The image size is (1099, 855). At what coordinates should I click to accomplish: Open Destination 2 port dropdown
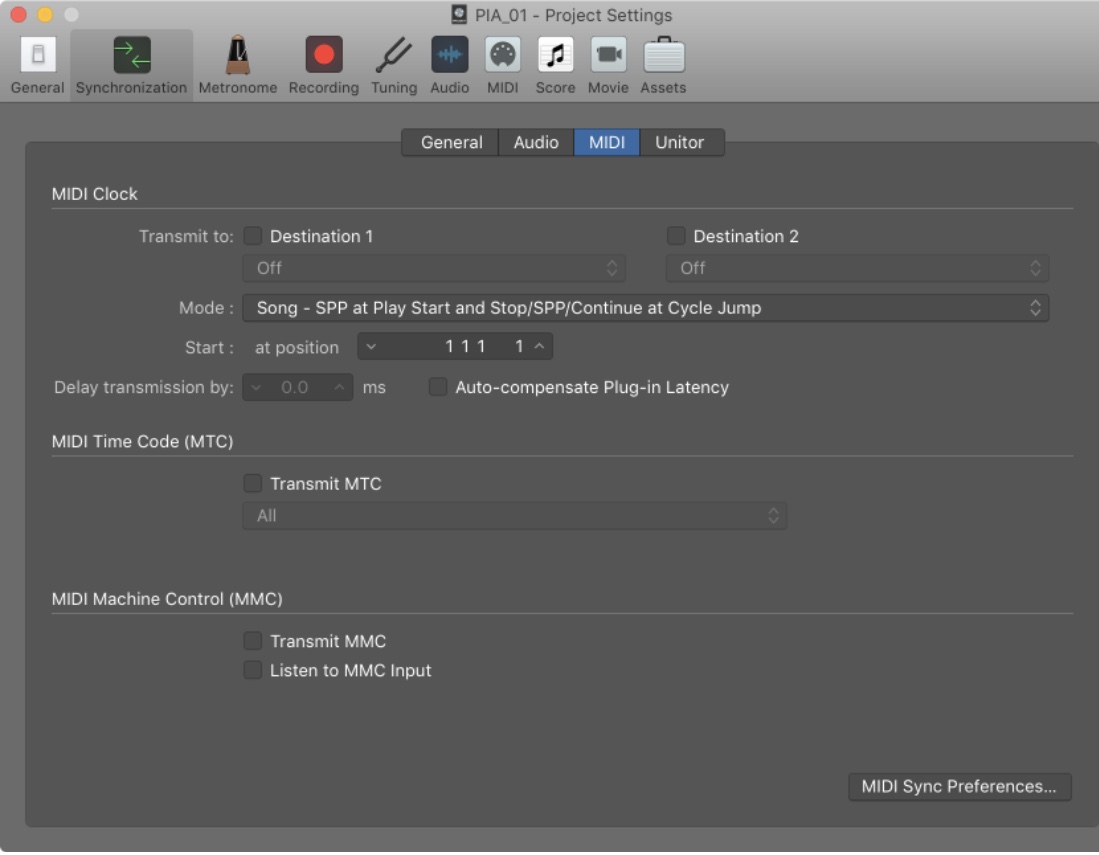pos(857,268)
